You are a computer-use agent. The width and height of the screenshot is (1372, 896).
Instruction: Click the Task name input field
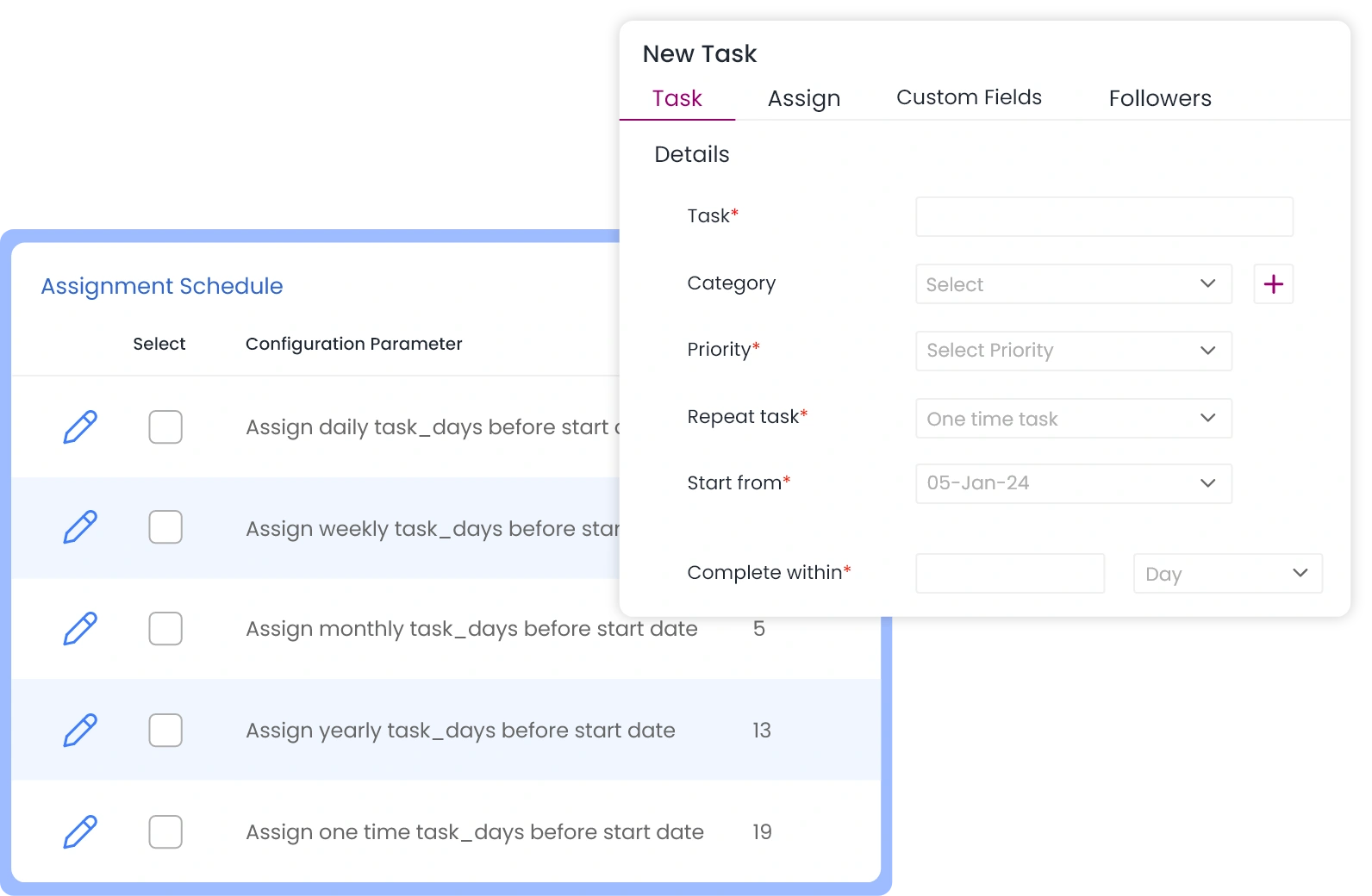coord(1104,217)
